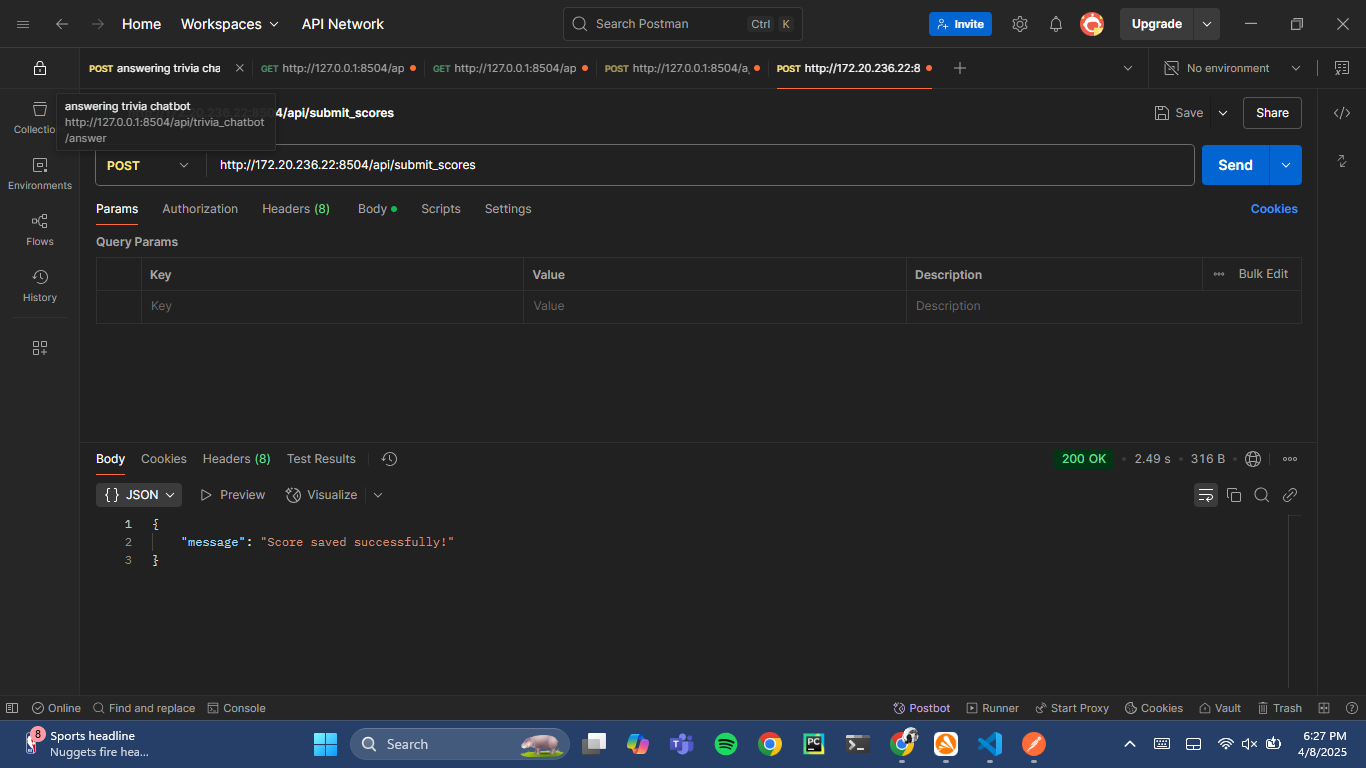The image size is (1366, 768).
Task: Toggle Start Proxy in status bar
Action: pos(1072,708)
